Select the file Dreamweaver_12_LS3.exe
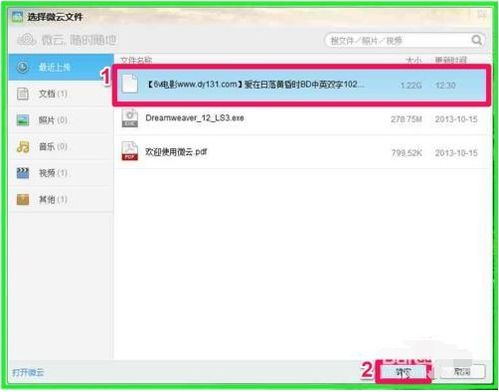Image resolution: width=499 pixels, height=392 pixels. 302,118
